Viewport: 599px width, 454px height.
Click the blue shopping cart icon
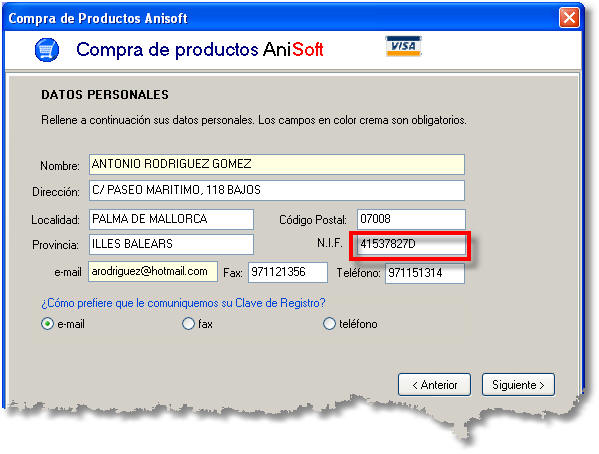[47, 50]
